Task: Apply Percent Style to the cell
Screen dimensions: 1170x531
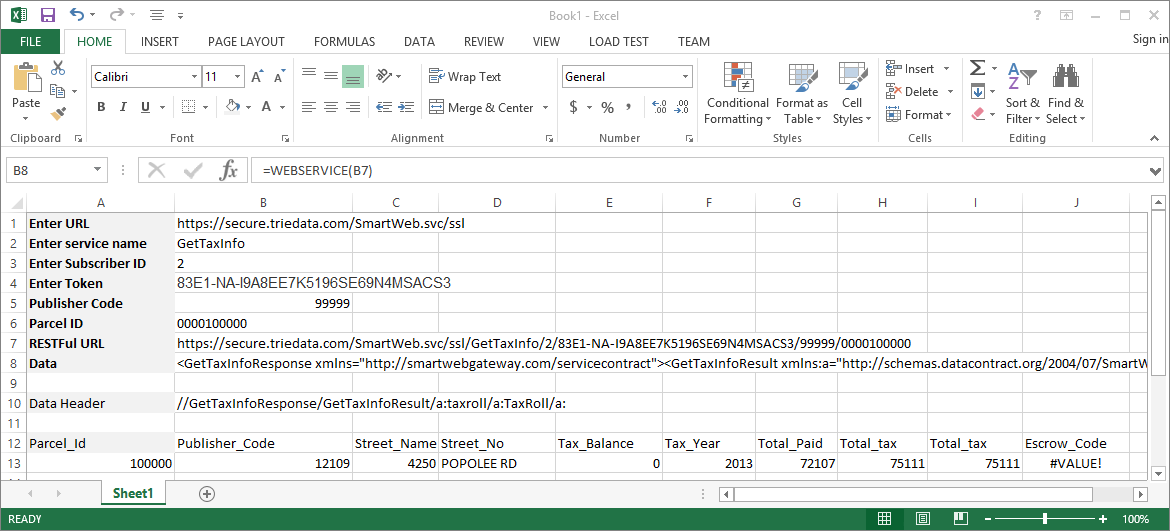Action: (607, 107)
